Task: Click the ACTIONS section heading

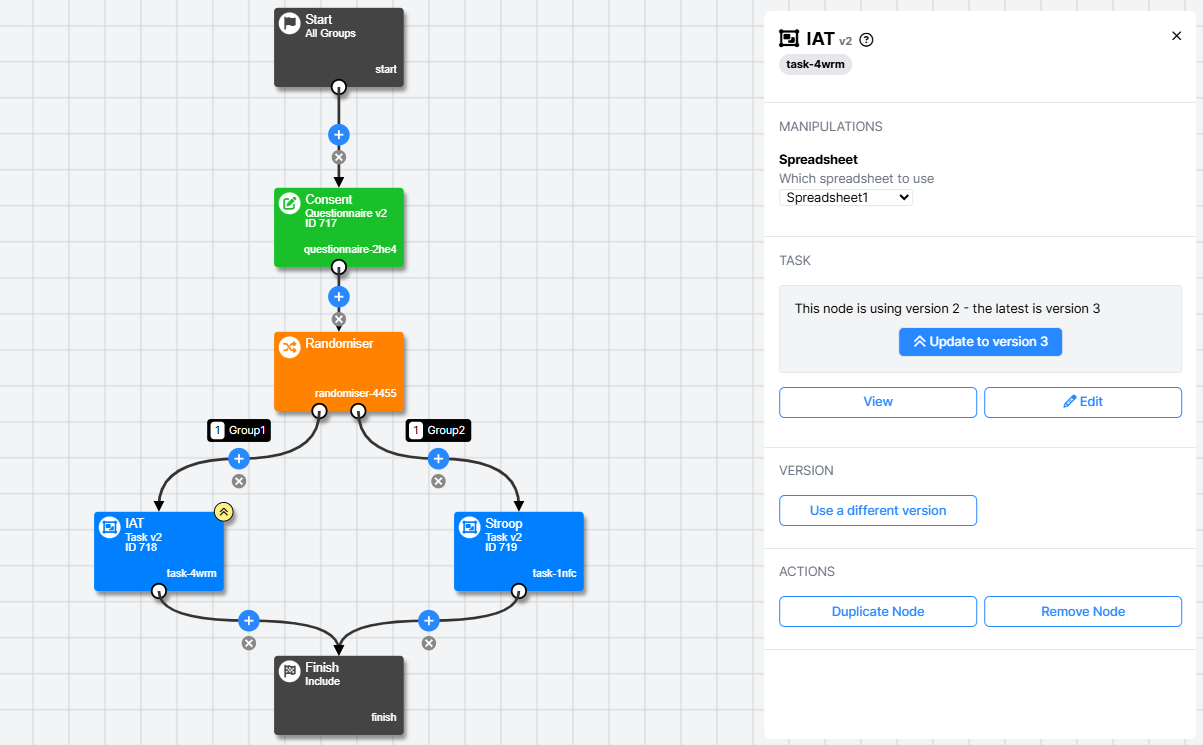Action: (807, 572)
